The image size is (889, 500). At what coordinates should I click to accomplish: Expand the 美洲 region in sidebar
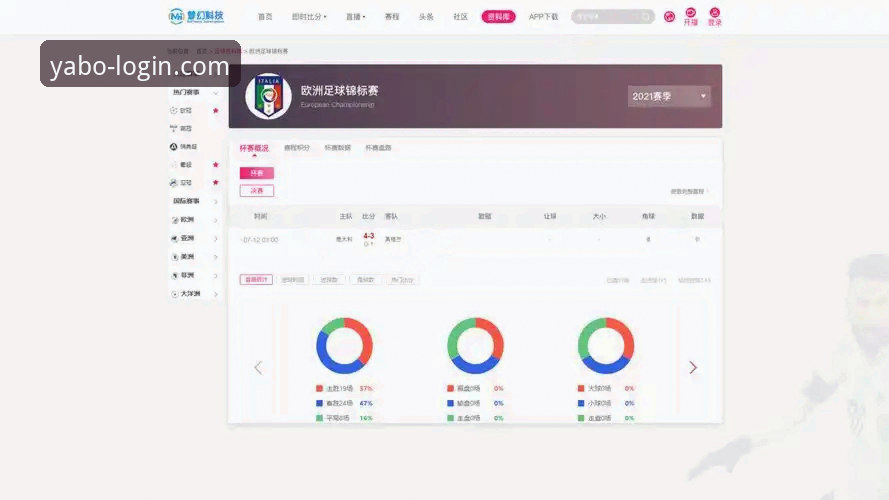(215, 257)
